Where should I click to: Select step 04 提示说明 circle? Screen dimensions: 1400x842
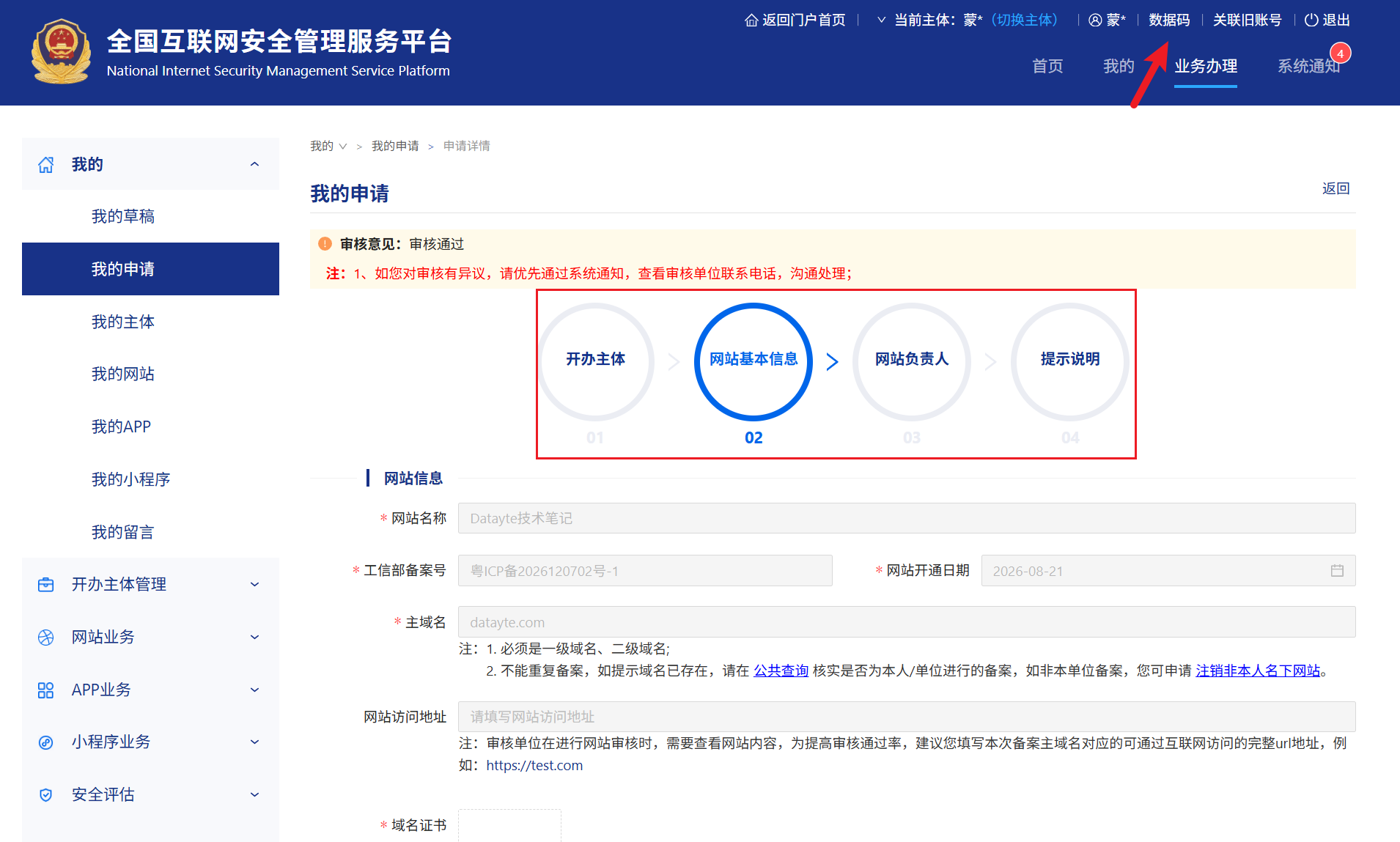1070,362
